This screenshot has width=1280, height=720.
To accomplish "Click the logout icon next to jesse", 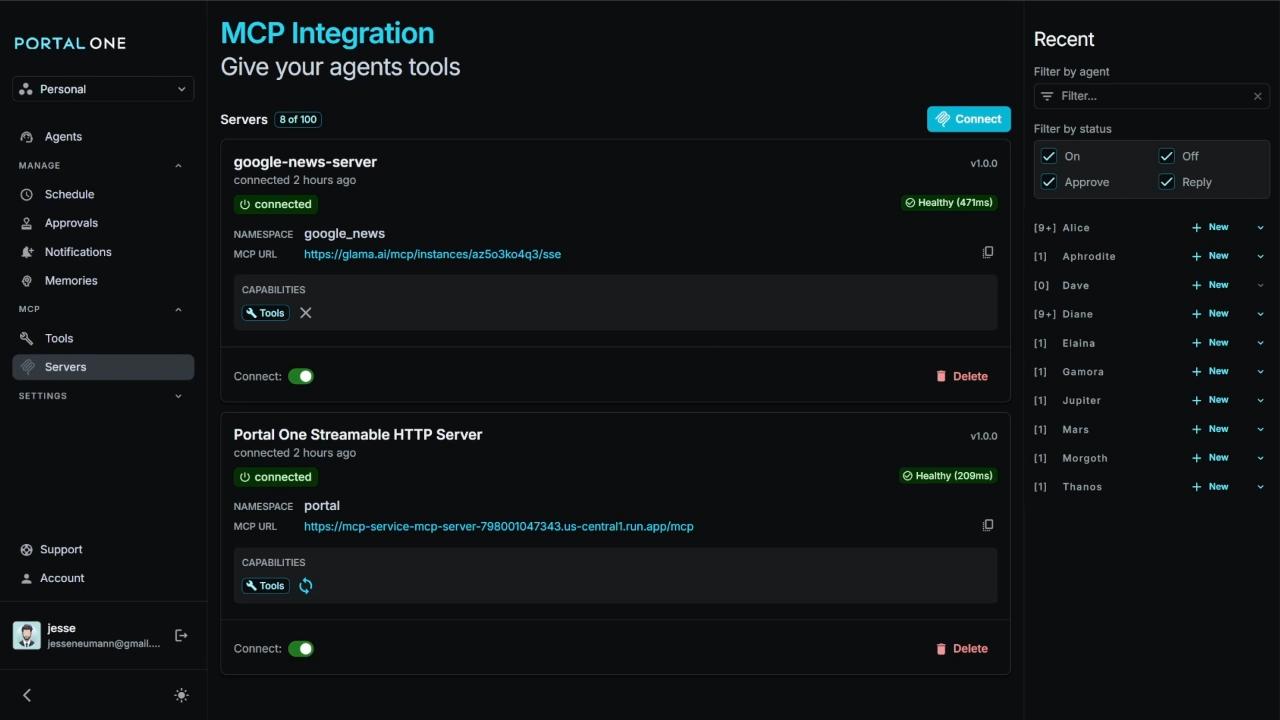I will pos(181,635).
